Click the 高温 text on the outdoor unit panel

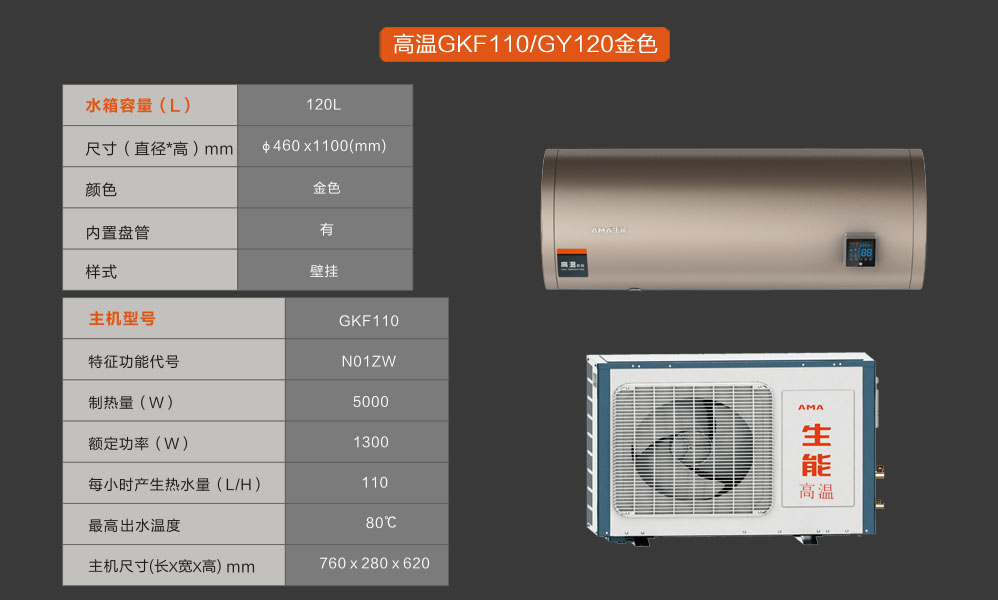[x=816, y=492]
